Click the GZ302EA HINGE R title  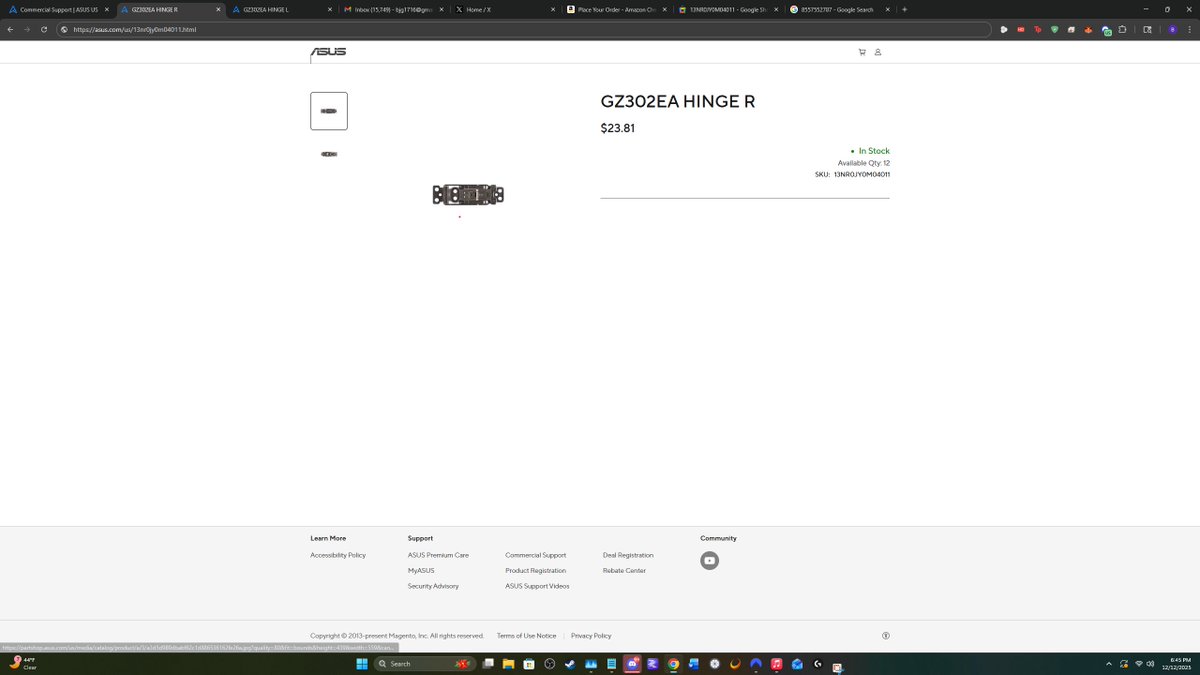[x=678, y=102]
